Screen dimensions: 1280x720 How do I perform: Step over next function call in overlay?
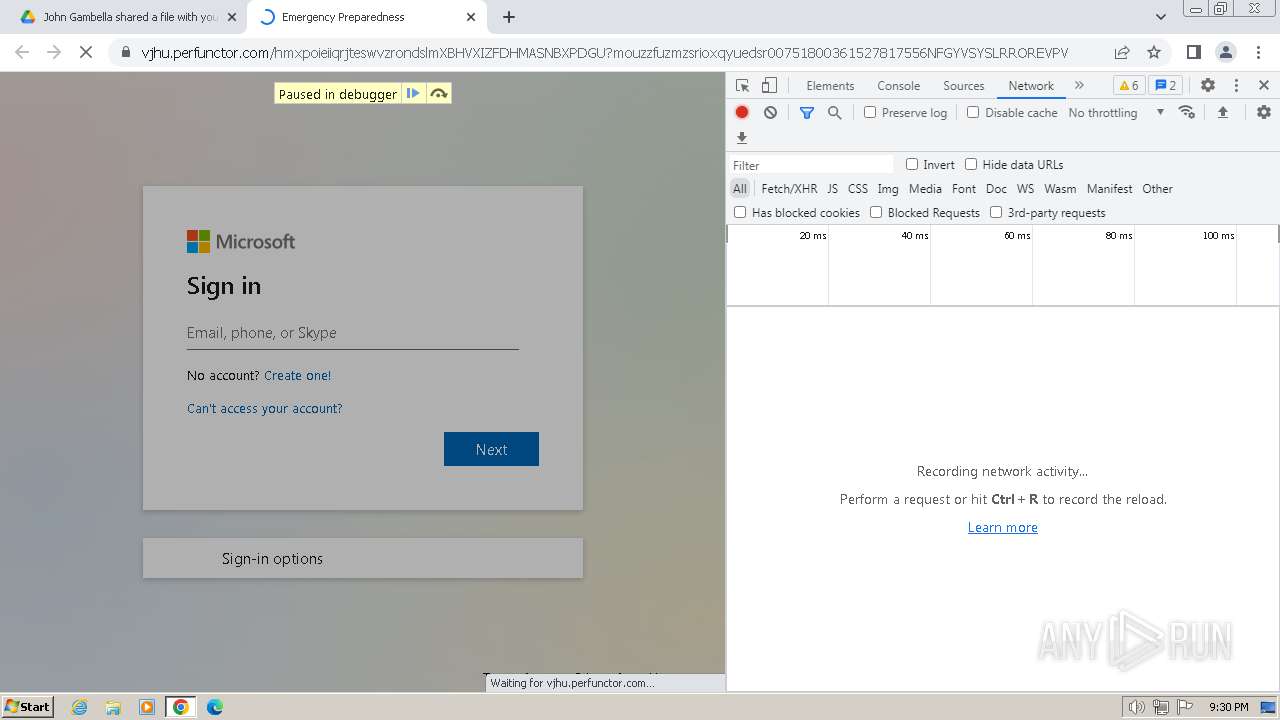(438, 93)
